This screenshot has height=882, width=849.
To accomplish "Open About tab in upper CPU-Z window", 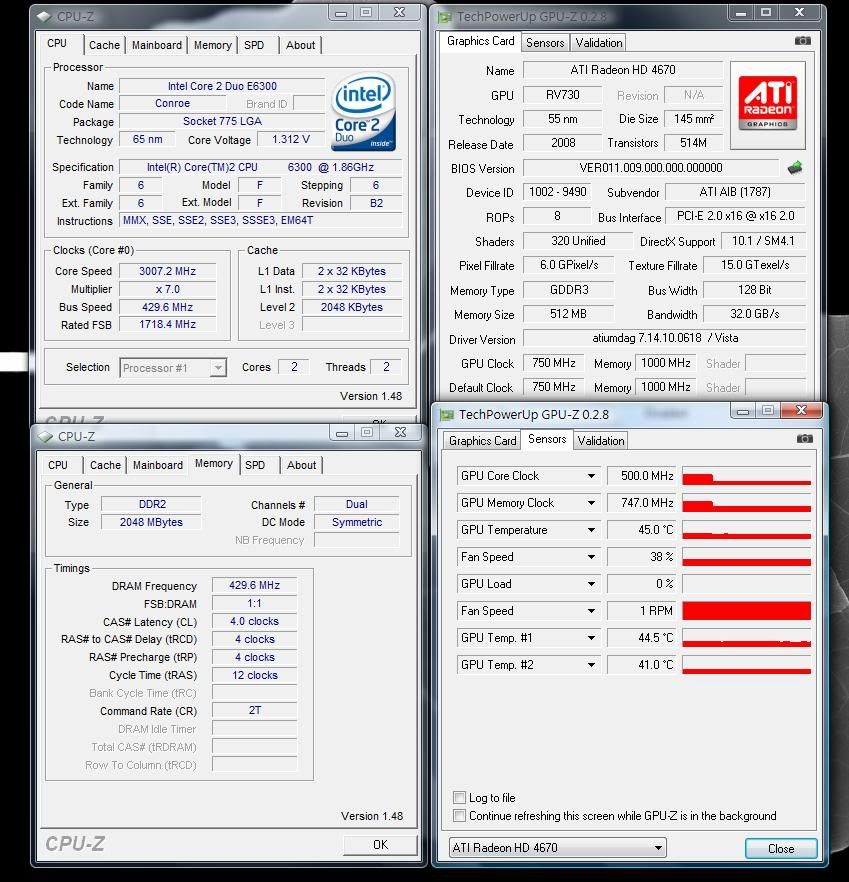I will click(300, 45).
